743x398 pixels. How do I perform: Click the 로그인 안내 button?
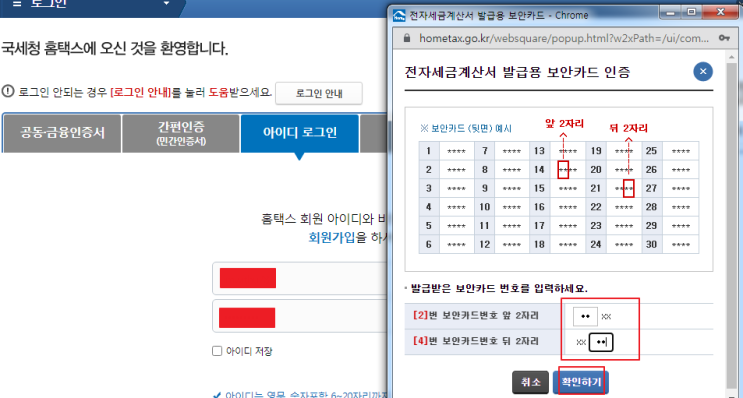click(319, 93)
